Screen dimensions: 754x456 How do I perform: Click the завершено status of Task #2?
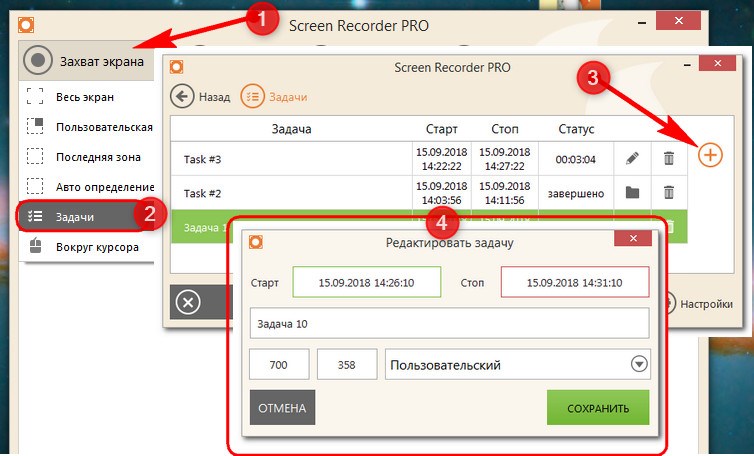(x=576, y=193)
